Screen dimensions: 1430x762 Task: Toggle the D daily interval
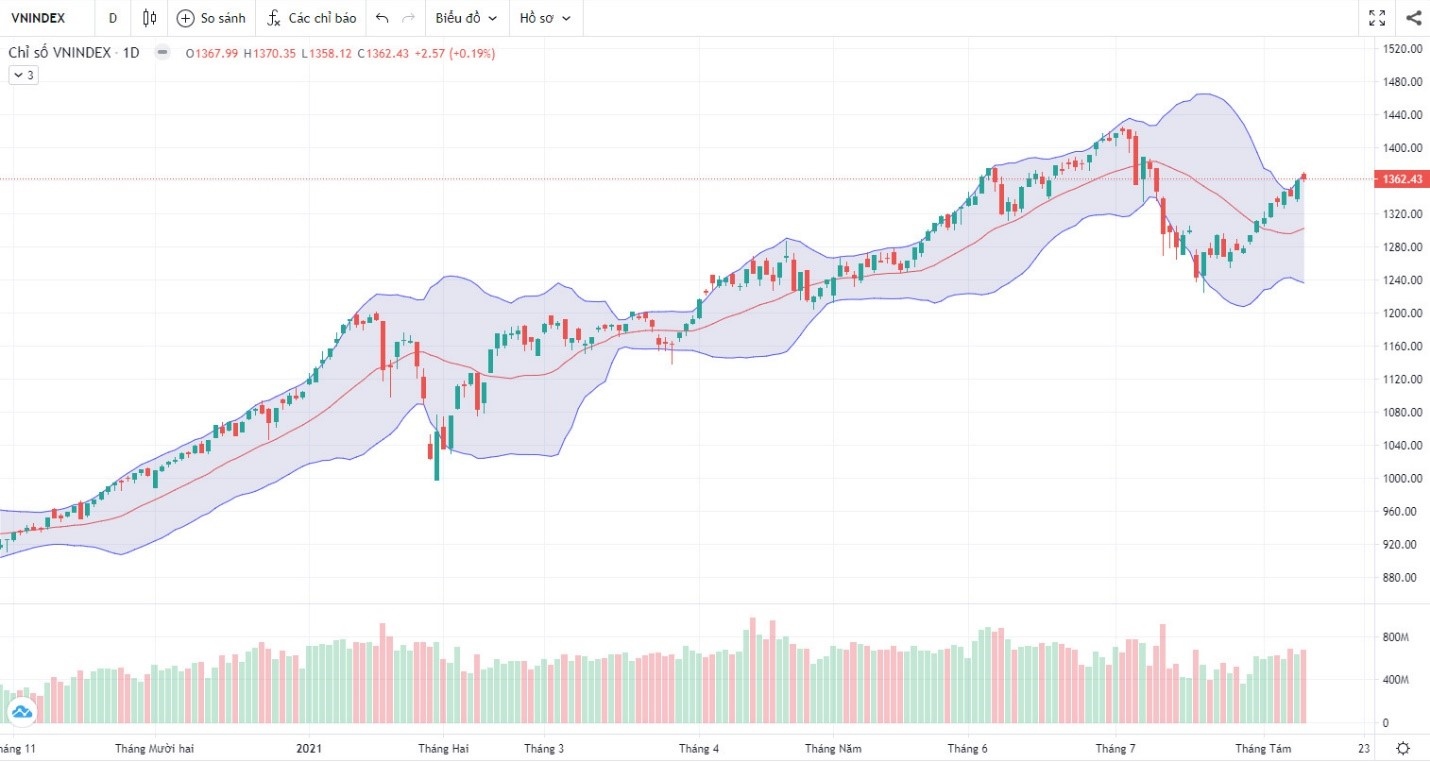click(x=112, y=17)
